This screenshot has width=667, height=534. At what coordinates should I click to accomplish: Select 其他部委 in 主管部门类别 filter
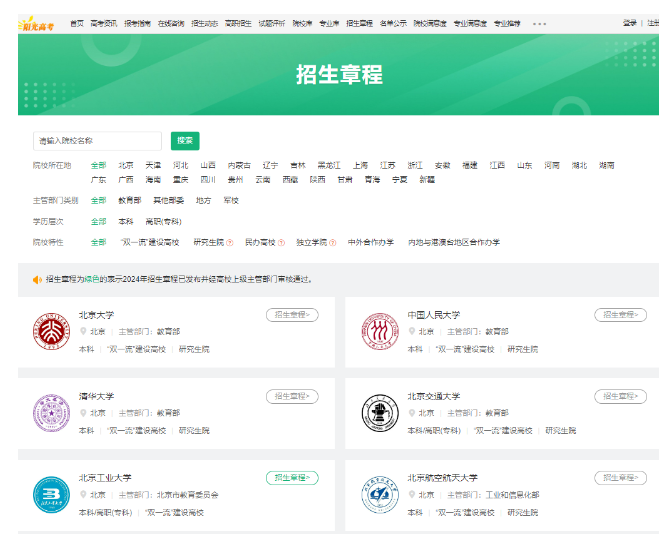[168, 200]
